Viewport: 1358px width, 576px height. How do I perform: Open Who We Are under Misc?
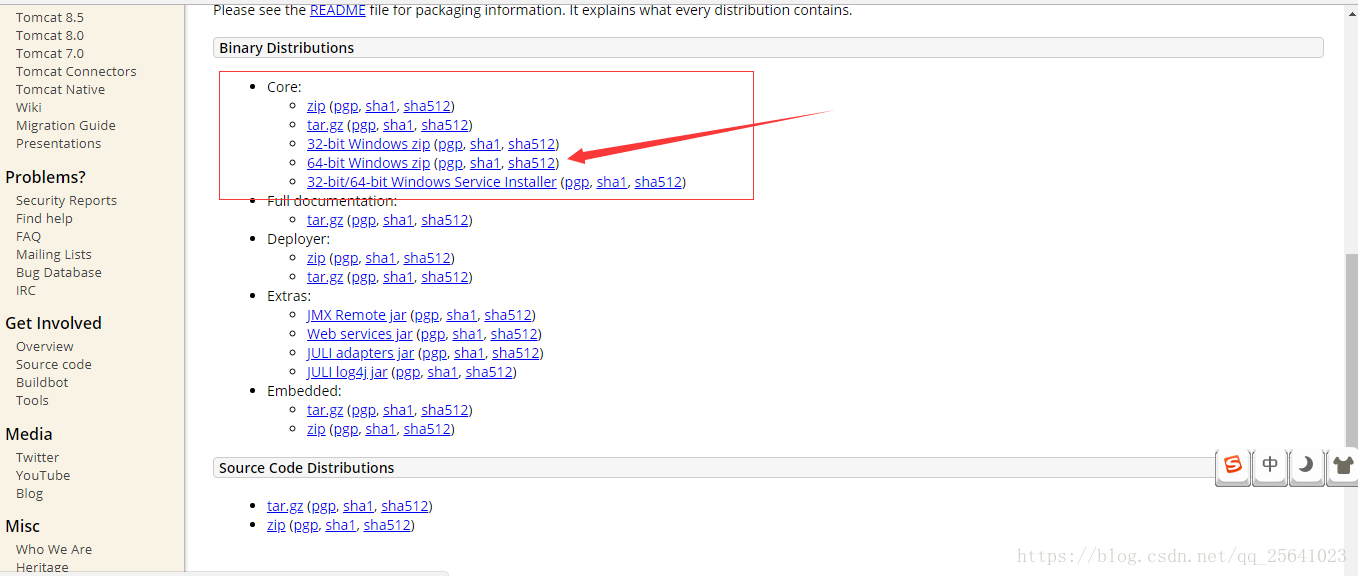[x=54, y=549]
